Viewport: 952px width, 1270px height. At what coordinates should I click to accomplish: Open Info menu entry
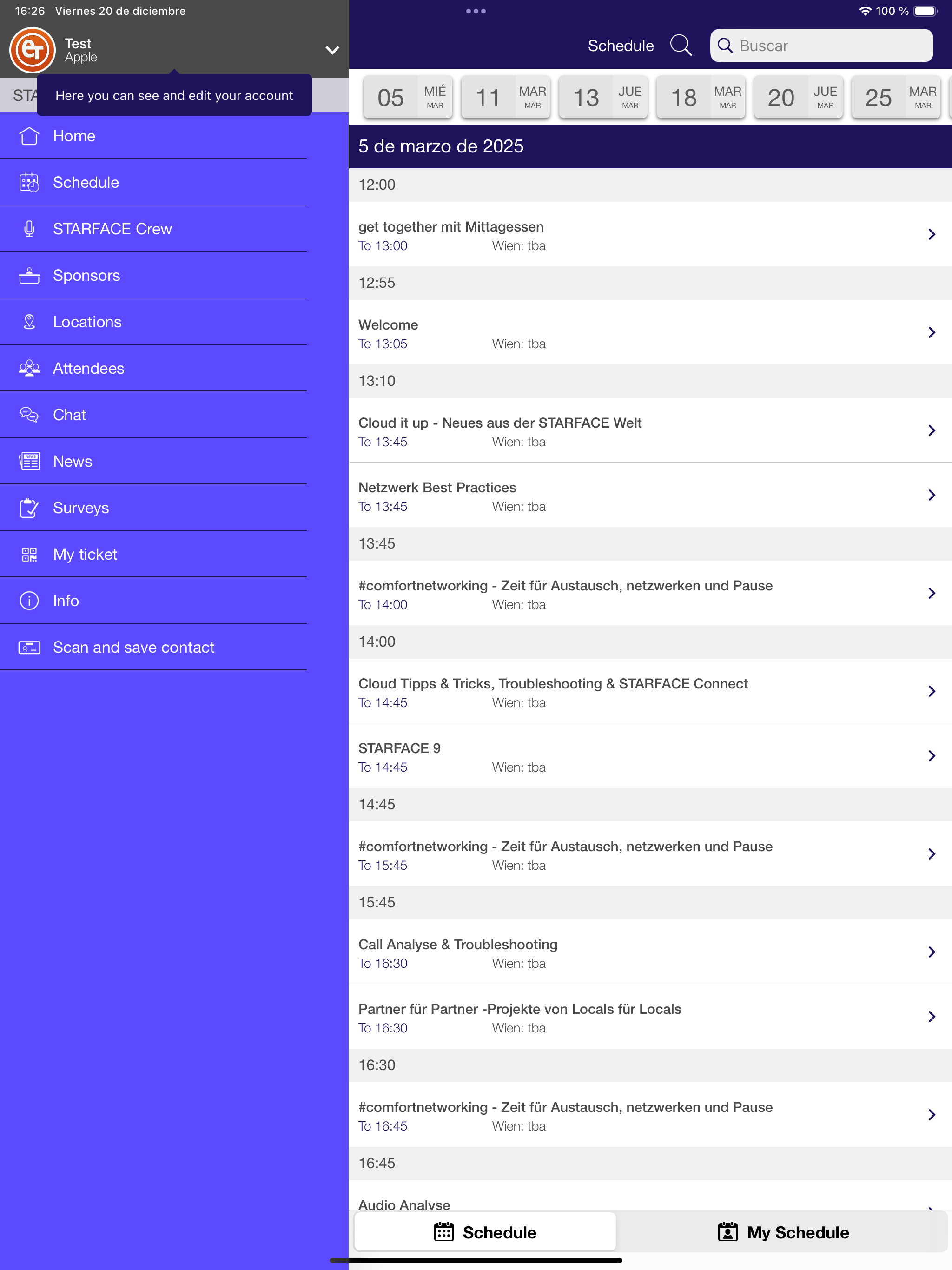(x=153, y=601)
